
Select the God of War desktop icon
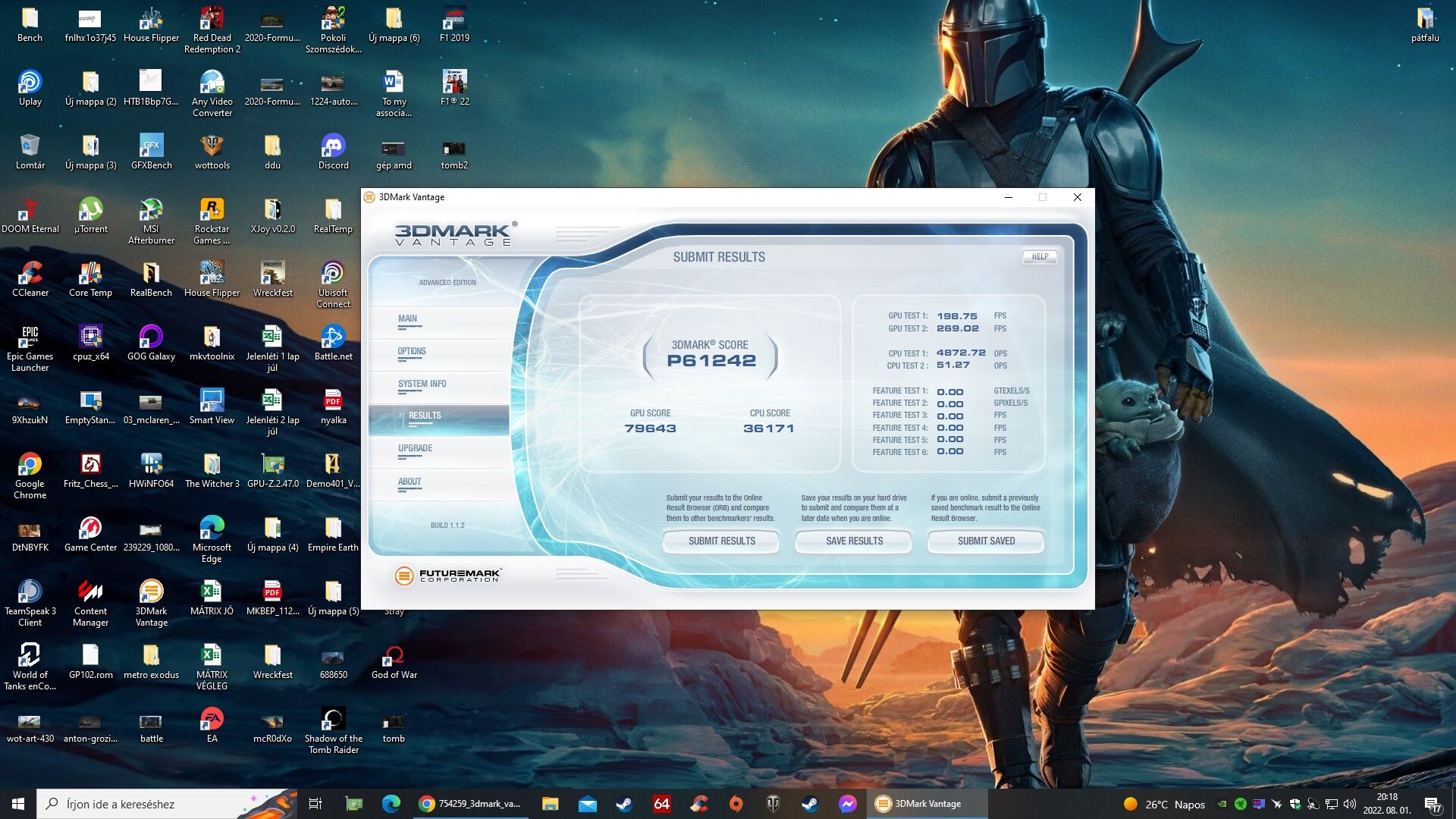394,662
